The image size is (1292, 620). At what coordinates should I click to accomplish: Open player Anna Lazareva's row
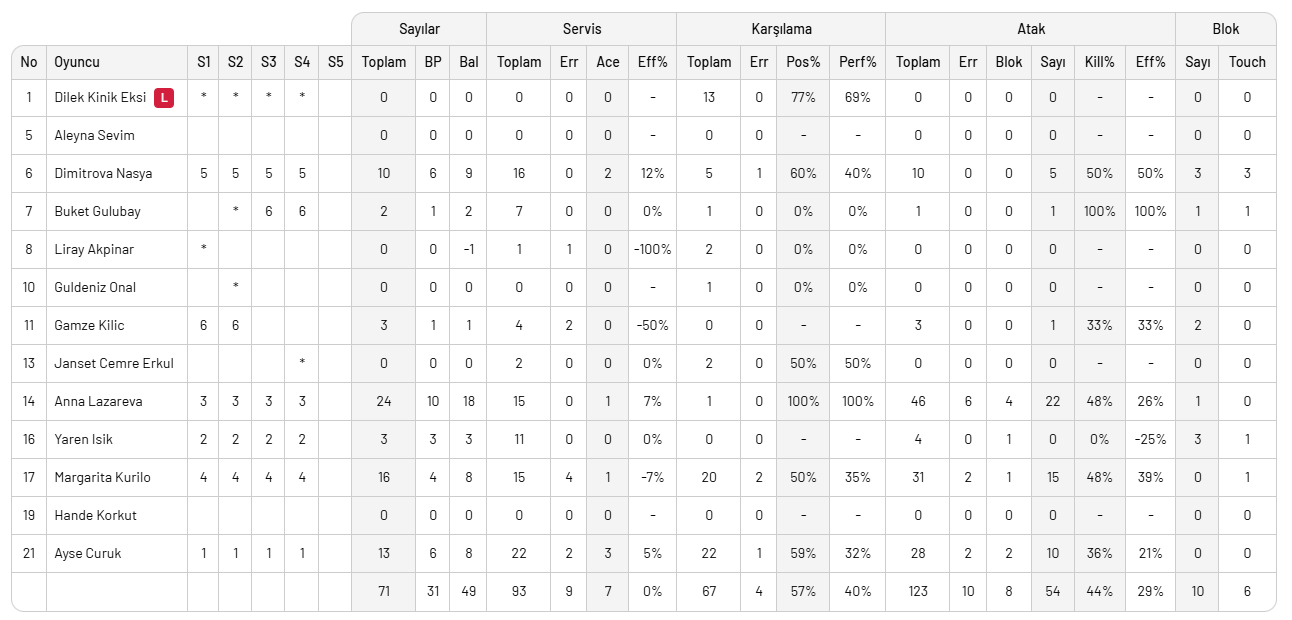(x=98, y=401)
